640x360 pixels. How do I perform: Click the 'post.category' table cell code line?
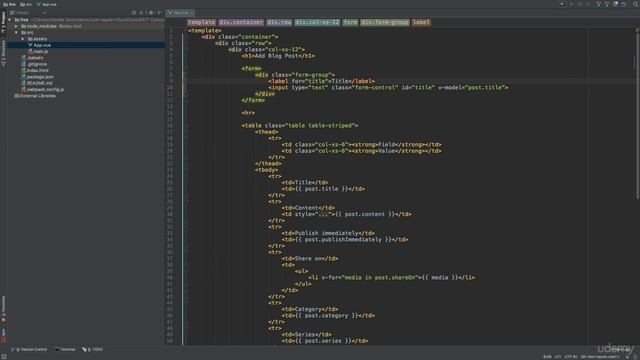pos(328,316)
